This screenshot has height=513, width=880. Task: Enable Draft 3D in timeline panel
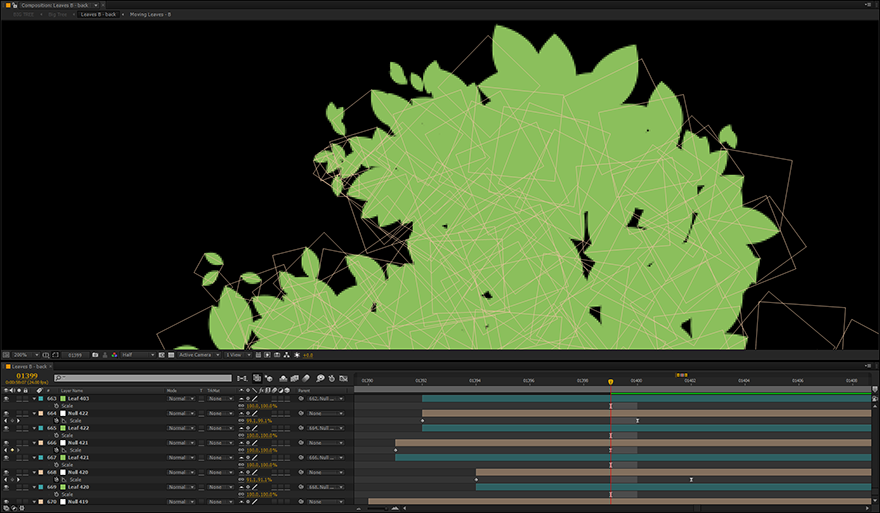(268, 378)
